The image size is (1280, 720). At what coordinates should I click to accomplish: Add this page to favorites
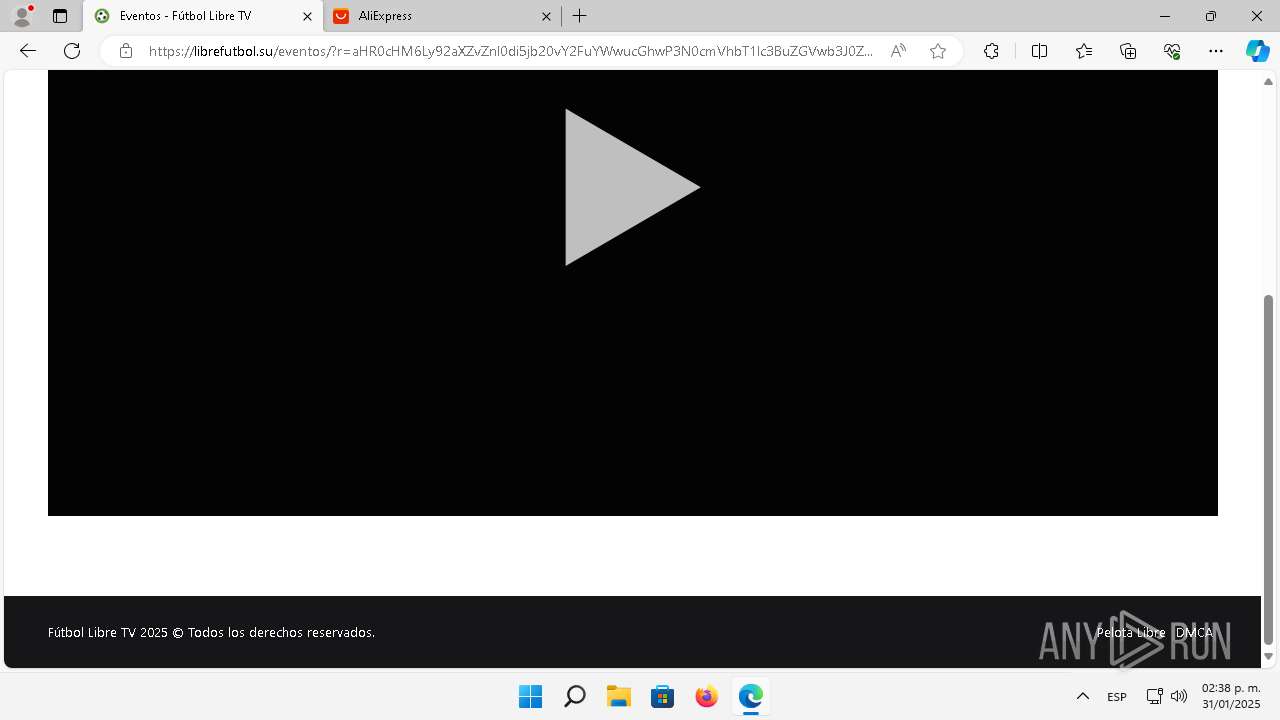(x=938, y=51)
